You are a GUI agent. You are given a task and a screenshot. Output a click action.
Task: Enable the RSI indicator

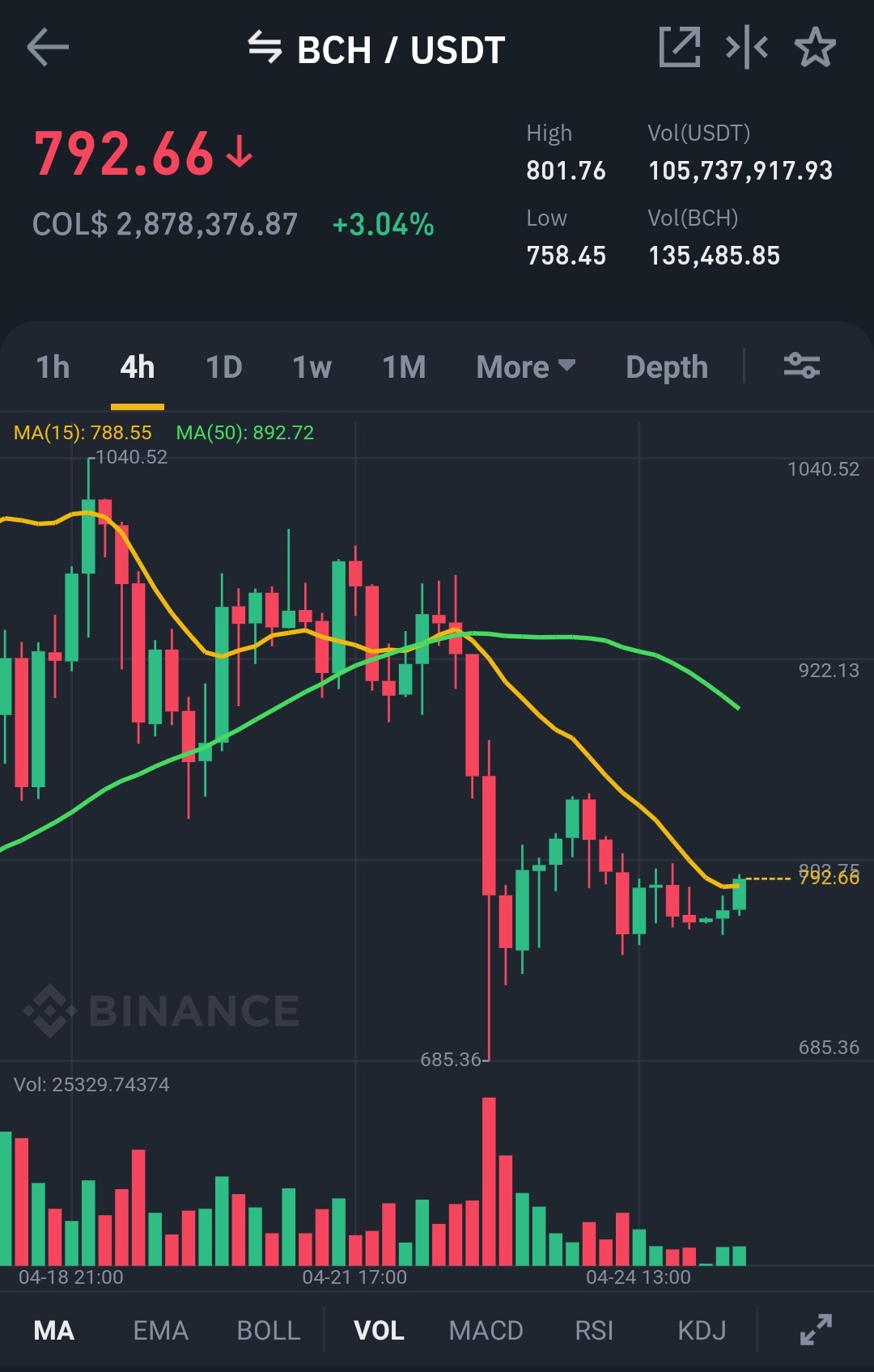[594, 1331]
